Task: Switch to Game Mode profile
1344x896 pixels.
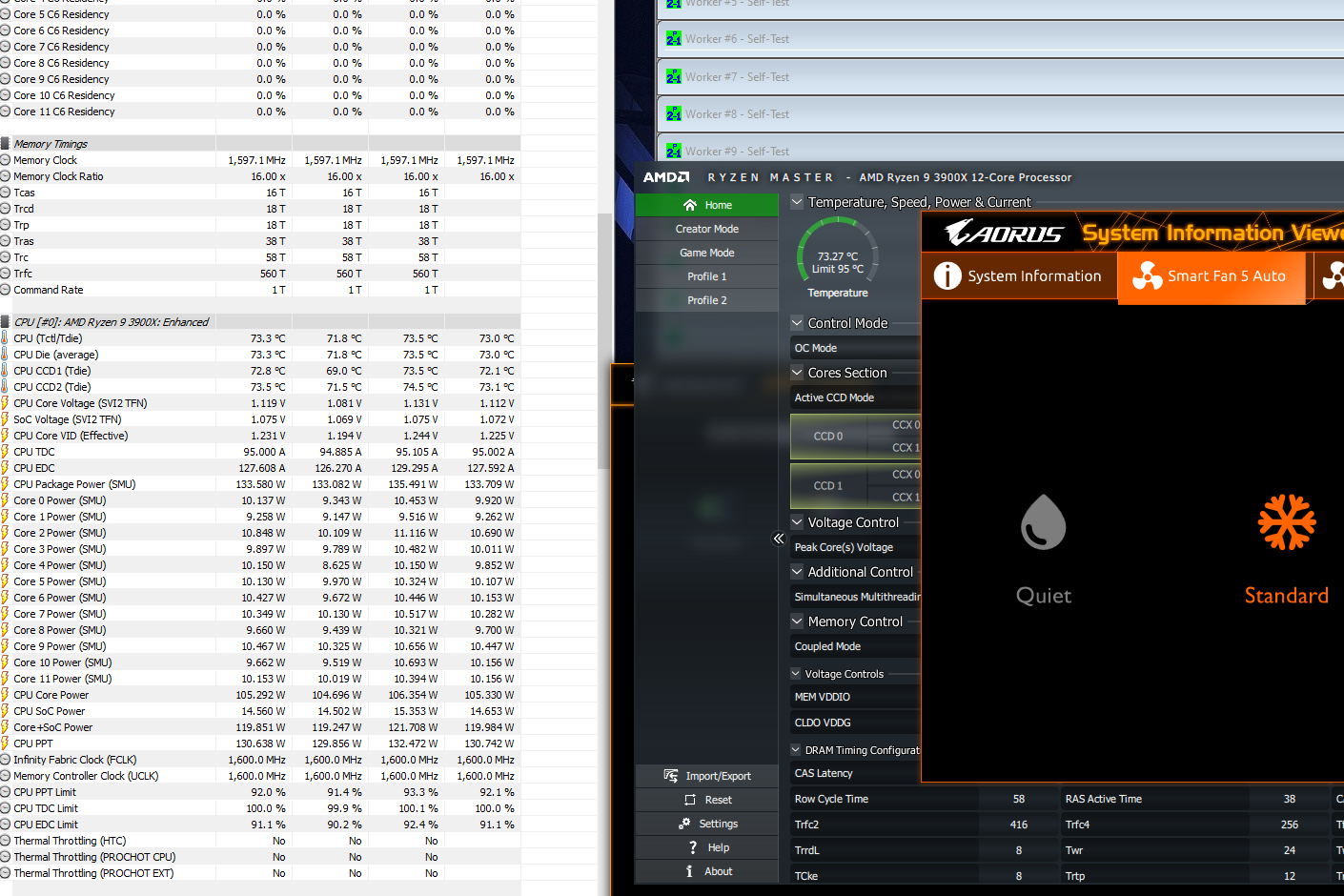Action: pos(707,253)
